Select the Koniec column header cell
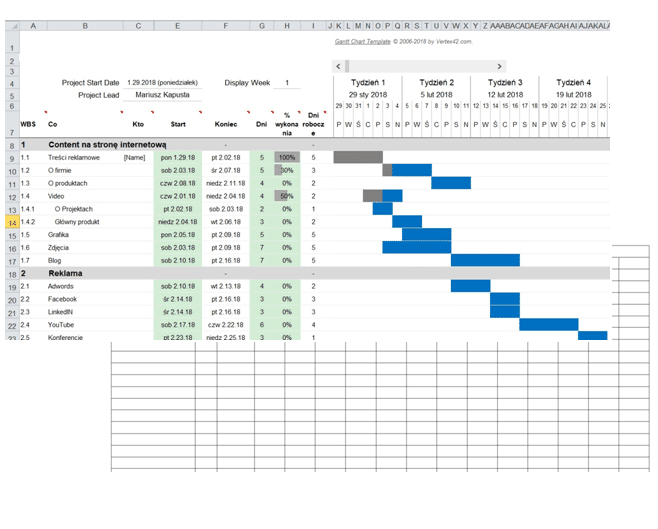This screenshot has height=529, width=658. pos(226,124)
